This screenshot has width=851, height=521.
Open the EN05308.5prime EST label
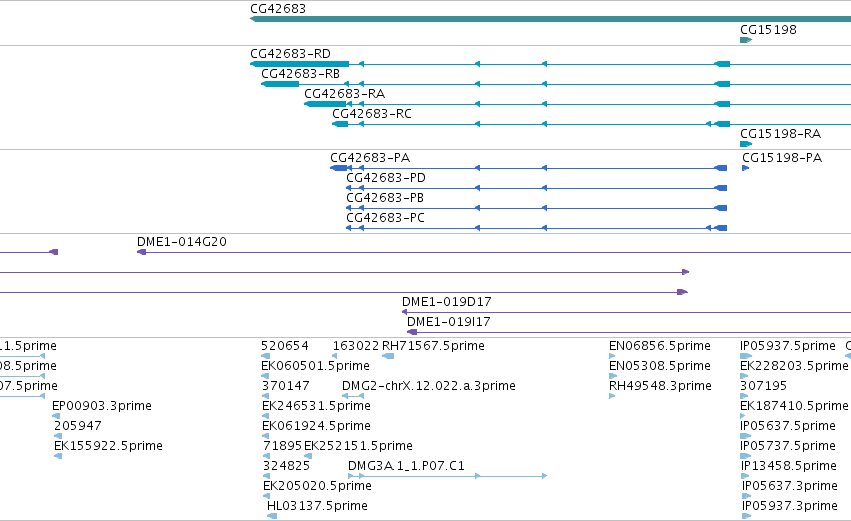660,366
